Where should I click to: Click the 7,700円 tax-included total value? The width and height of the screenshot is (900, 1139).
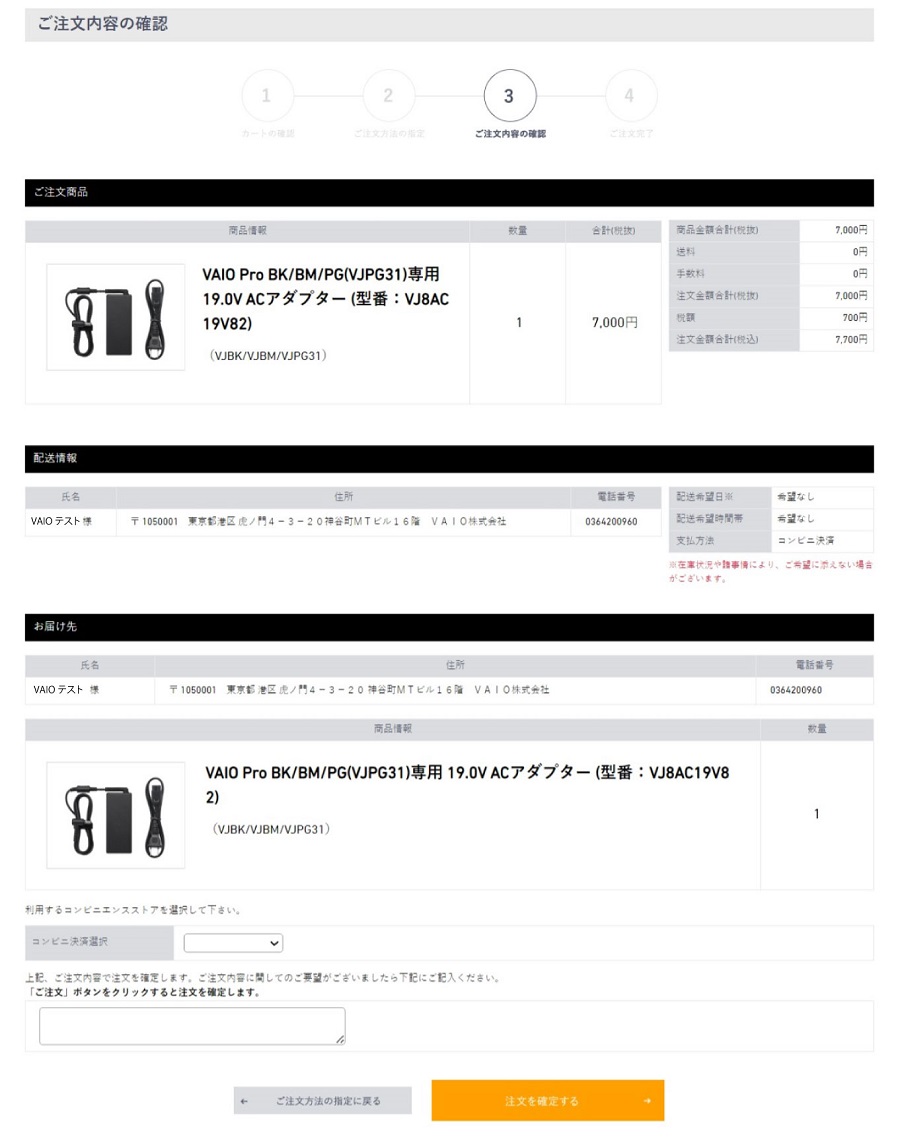pos(851,339)
